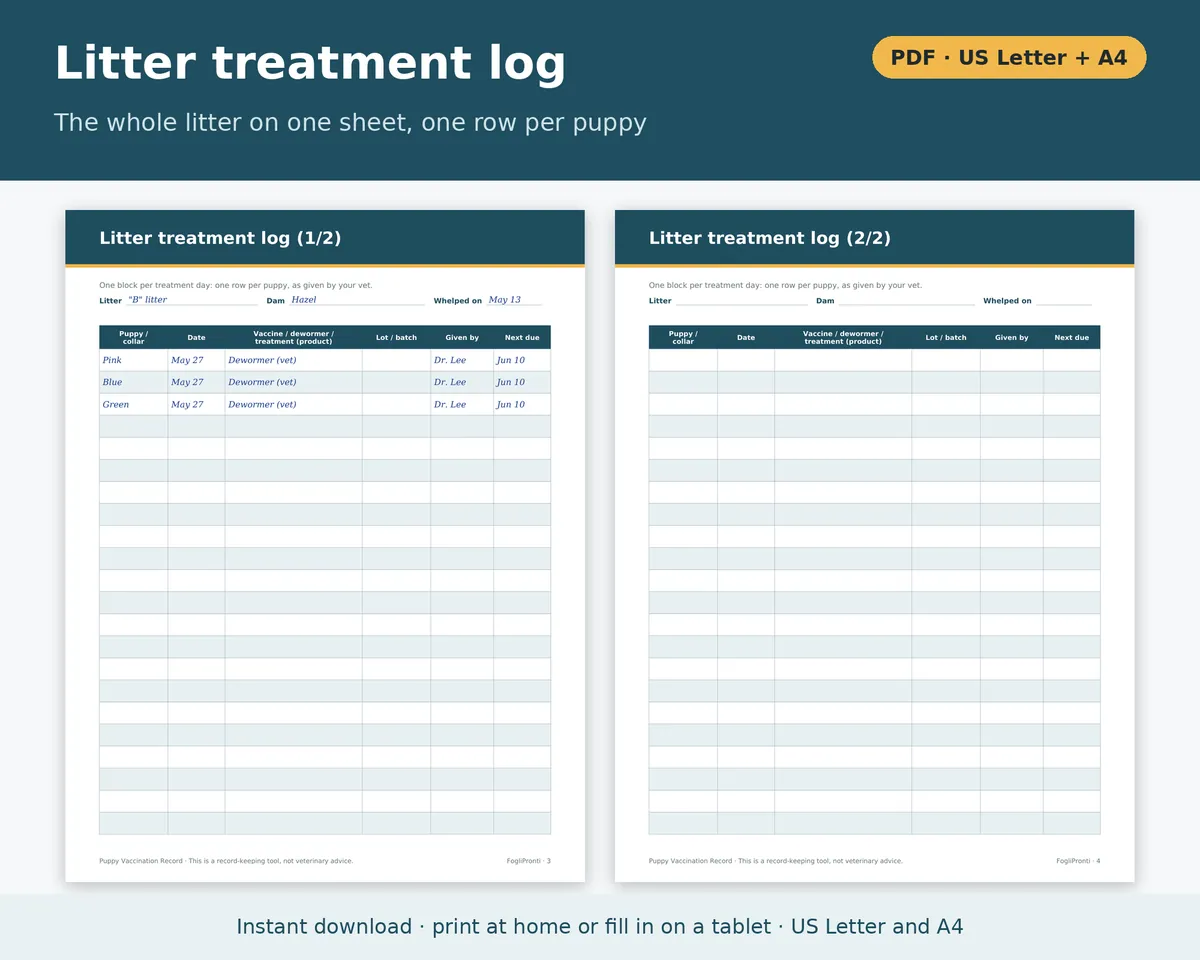Click the "Given by" column header on page 2/2
The image size is (1200, 960).
[x=1012, y=337]
